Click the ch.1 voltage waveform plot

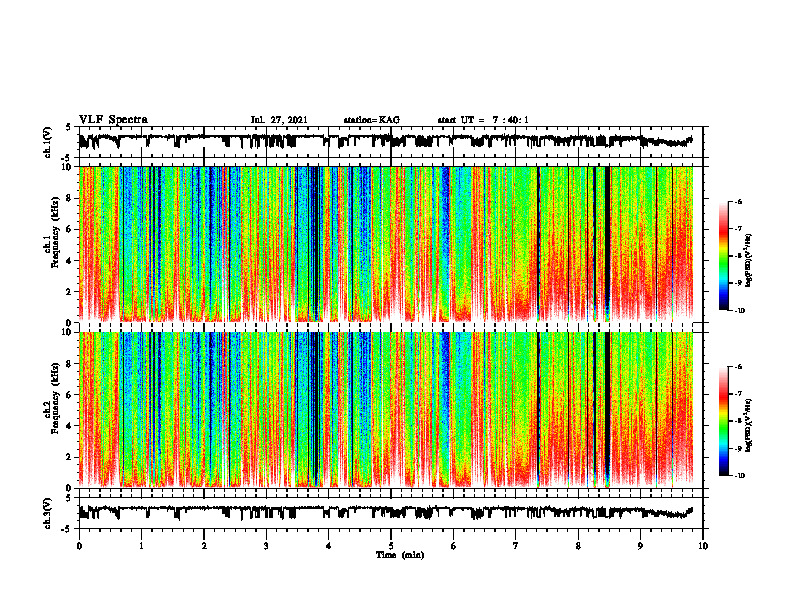[x=390, y=142]
